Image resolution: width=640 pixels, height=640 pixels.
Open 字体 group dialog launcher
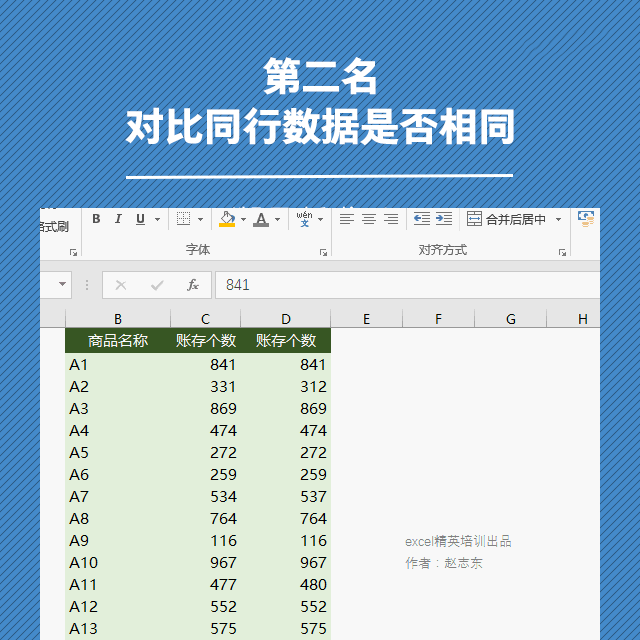click(x=323, y=253)
